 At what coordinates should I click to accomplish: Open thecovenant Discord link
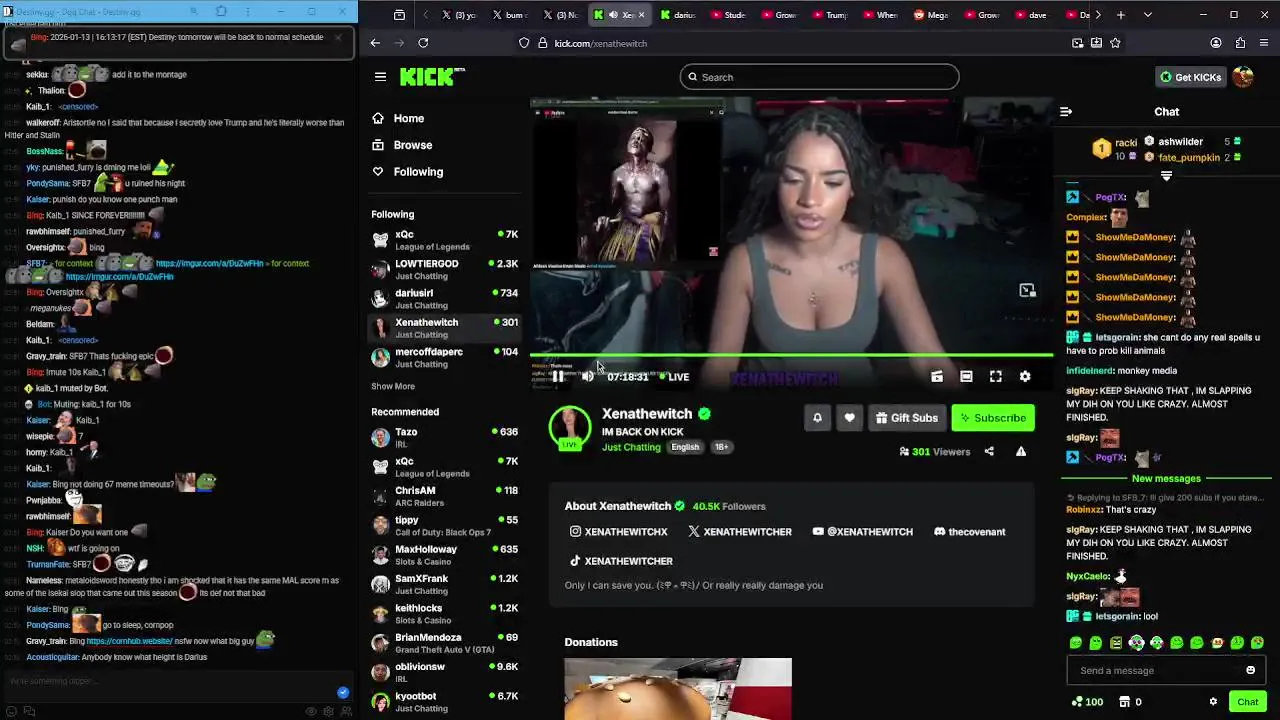coord(969,532)
